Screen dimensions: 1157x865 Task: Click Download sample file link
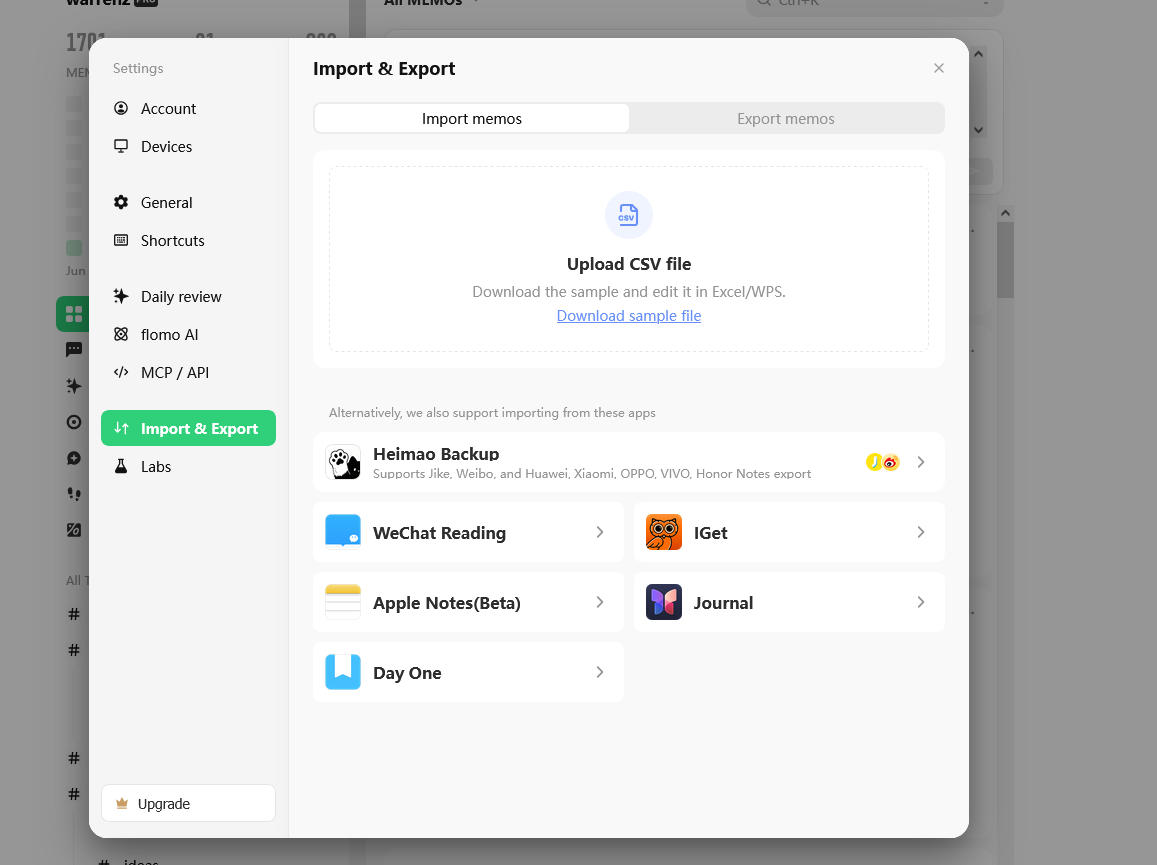click(x=629, y=316)
